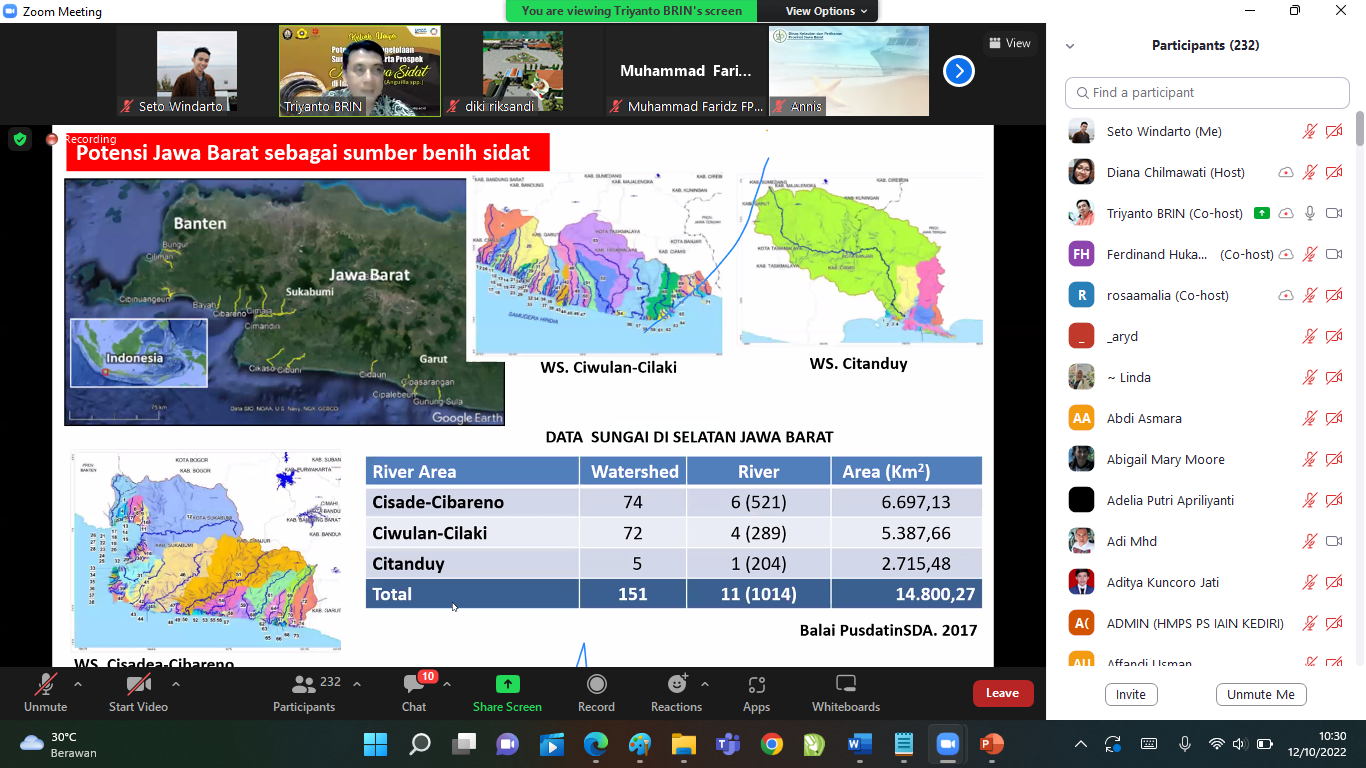Open the Chat panel icon
Viewport: 1366px width, 768px height.
tap(414, 686)
